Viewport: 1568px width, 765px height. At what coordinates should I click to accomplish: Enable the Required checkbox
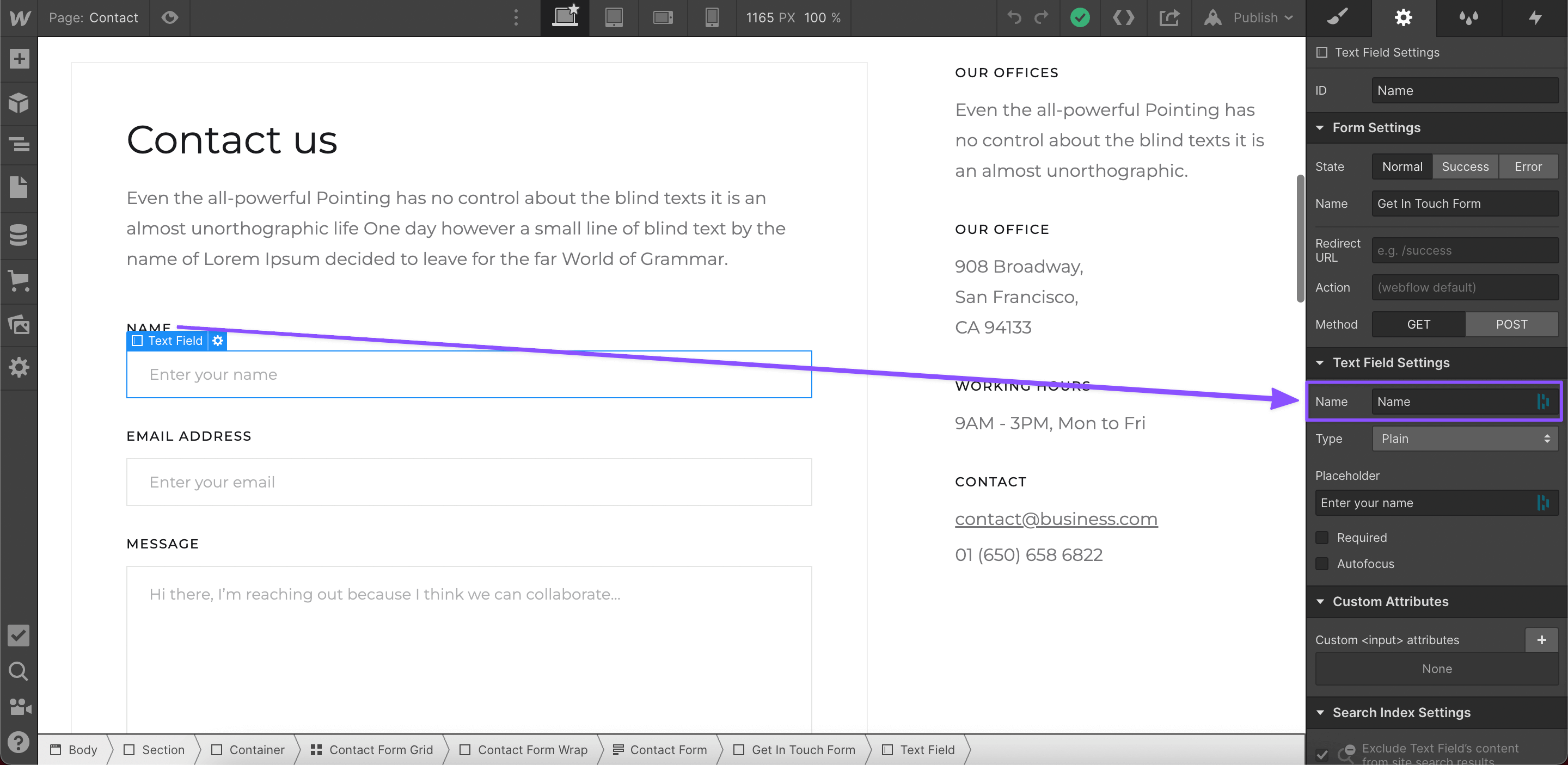(x=1322, y=538)
